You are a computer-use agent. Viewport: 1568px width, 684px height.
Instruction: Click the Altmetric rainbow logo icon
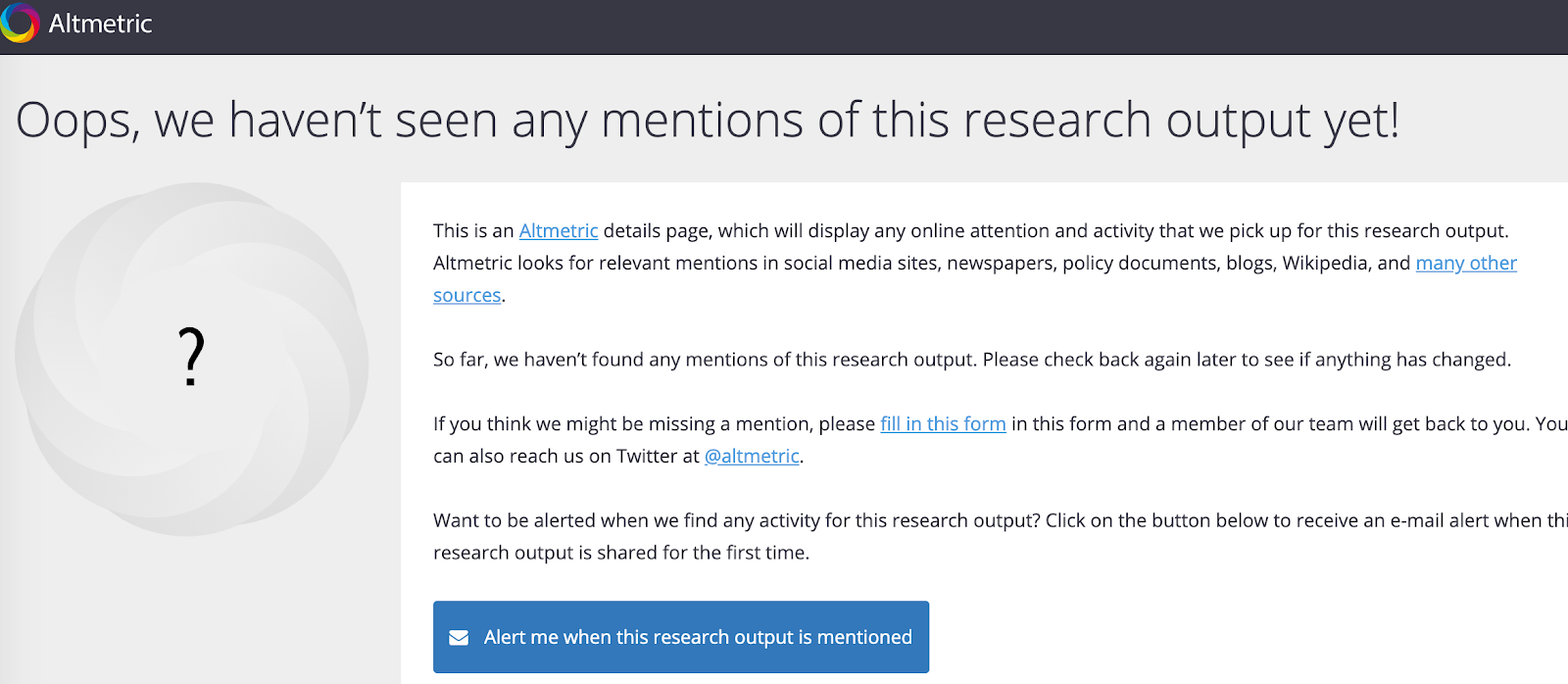click(20, 24)
